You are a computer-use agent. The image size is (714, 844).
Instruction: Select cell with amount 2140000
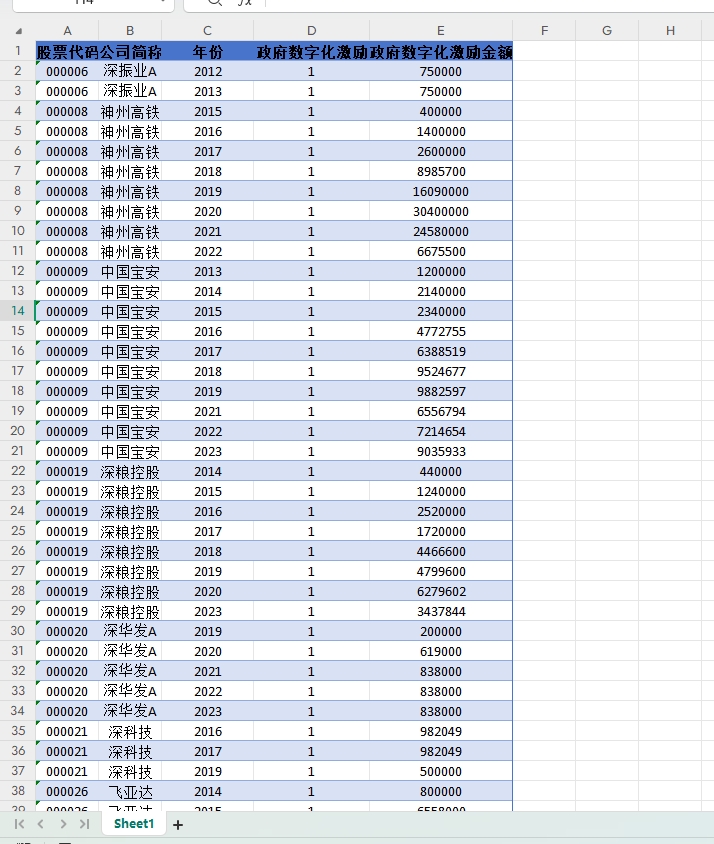440,291
